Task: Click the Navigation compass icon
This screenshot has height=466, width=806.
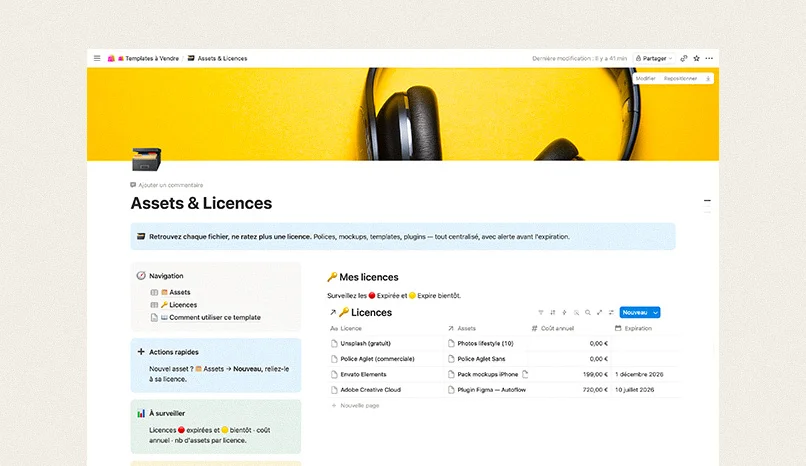Action: (141, 275)
